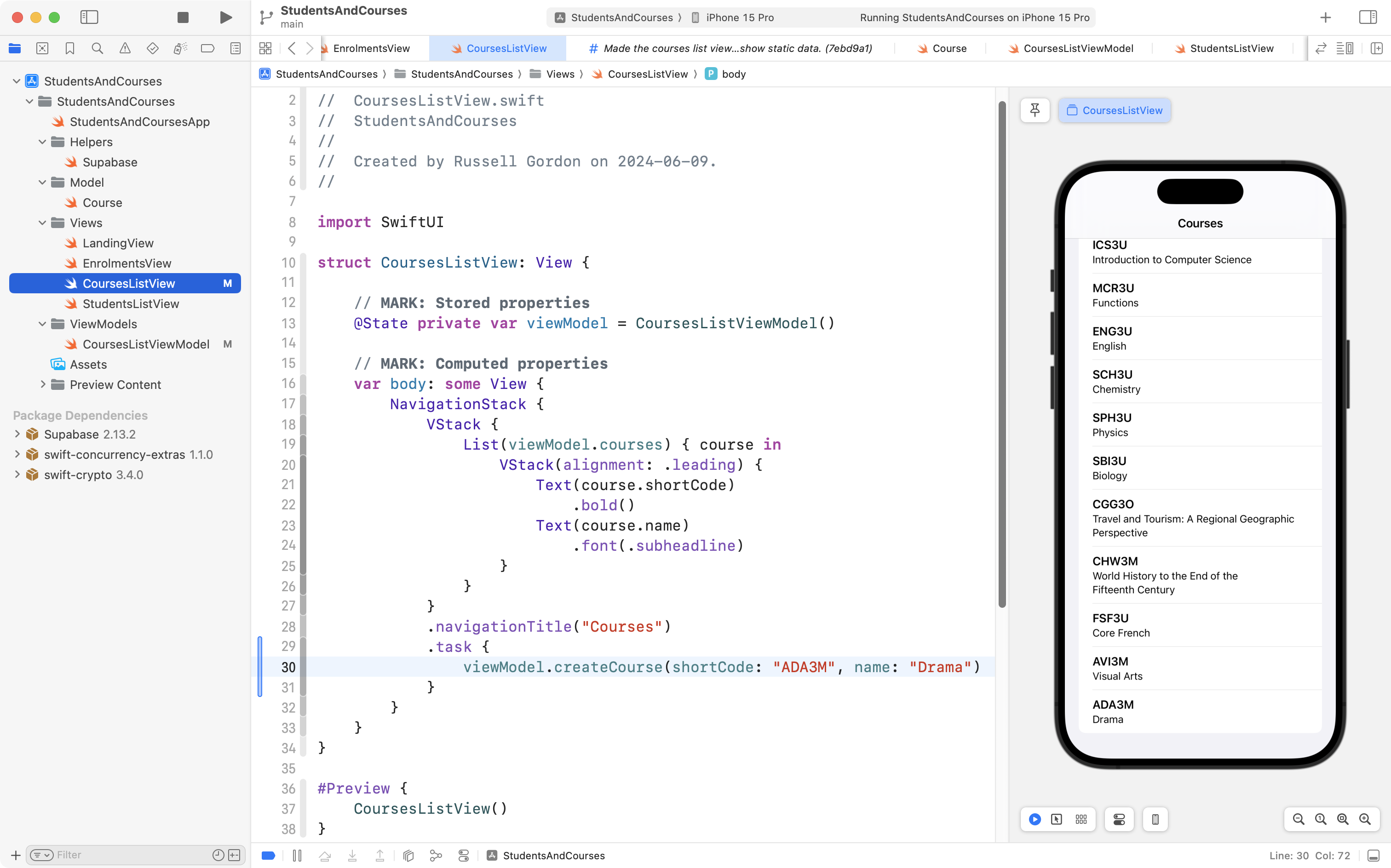This screenshot has height=868, width=1391.
Task: Pin the CoursesListView preview
Action: [x=1035, y=109]
